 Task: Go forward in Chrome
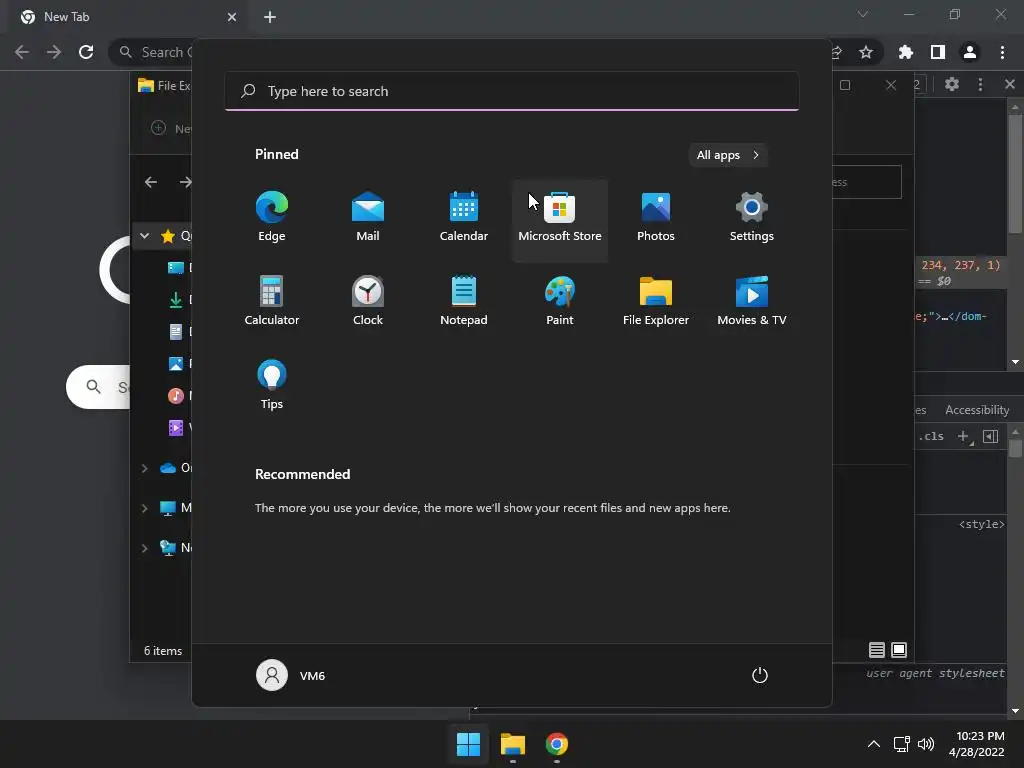click(54, 52)
